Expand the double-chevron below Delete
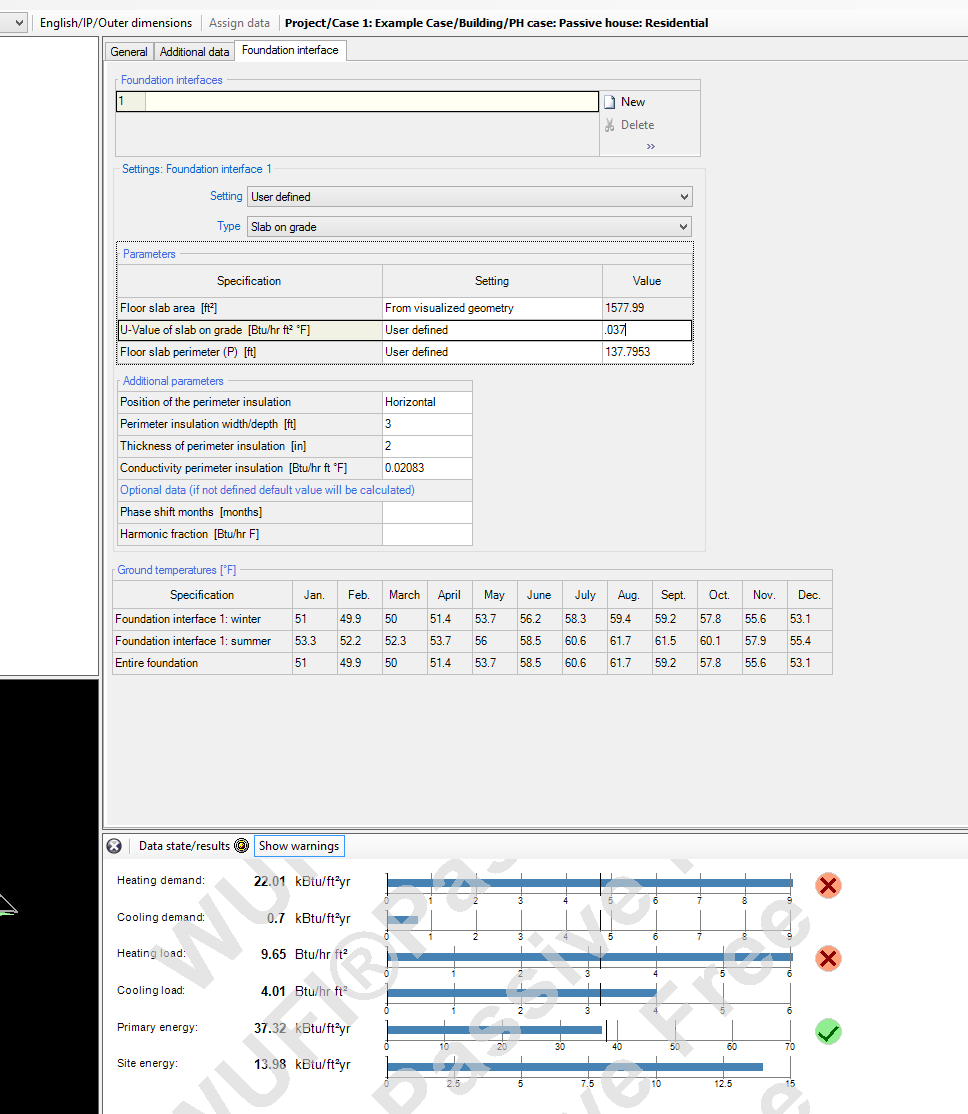The height and width of the screenshot is (1114, 968). 650,146
